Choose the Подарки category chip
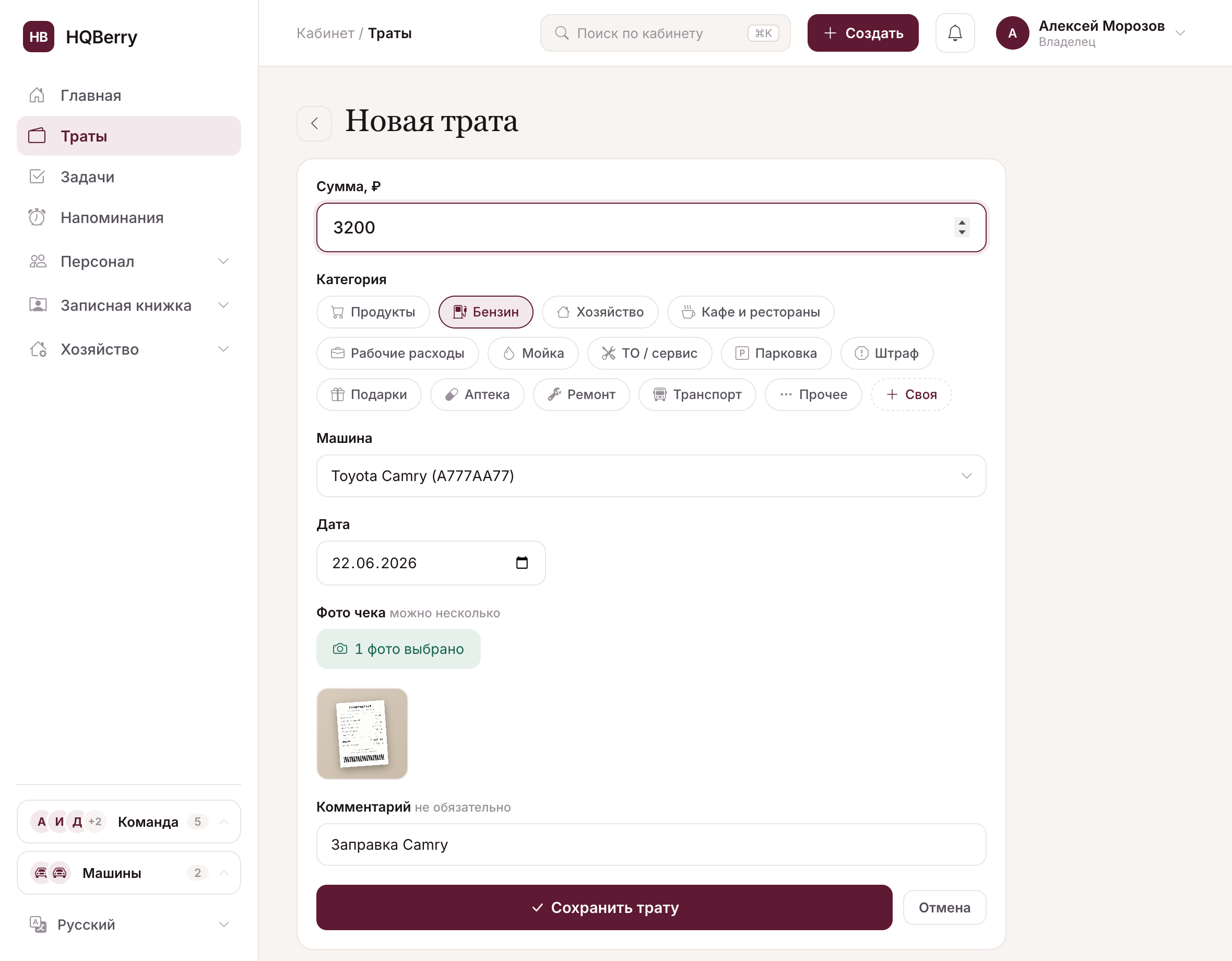The width and height of the screenshot is (1232, 961). tap(369, 394)
